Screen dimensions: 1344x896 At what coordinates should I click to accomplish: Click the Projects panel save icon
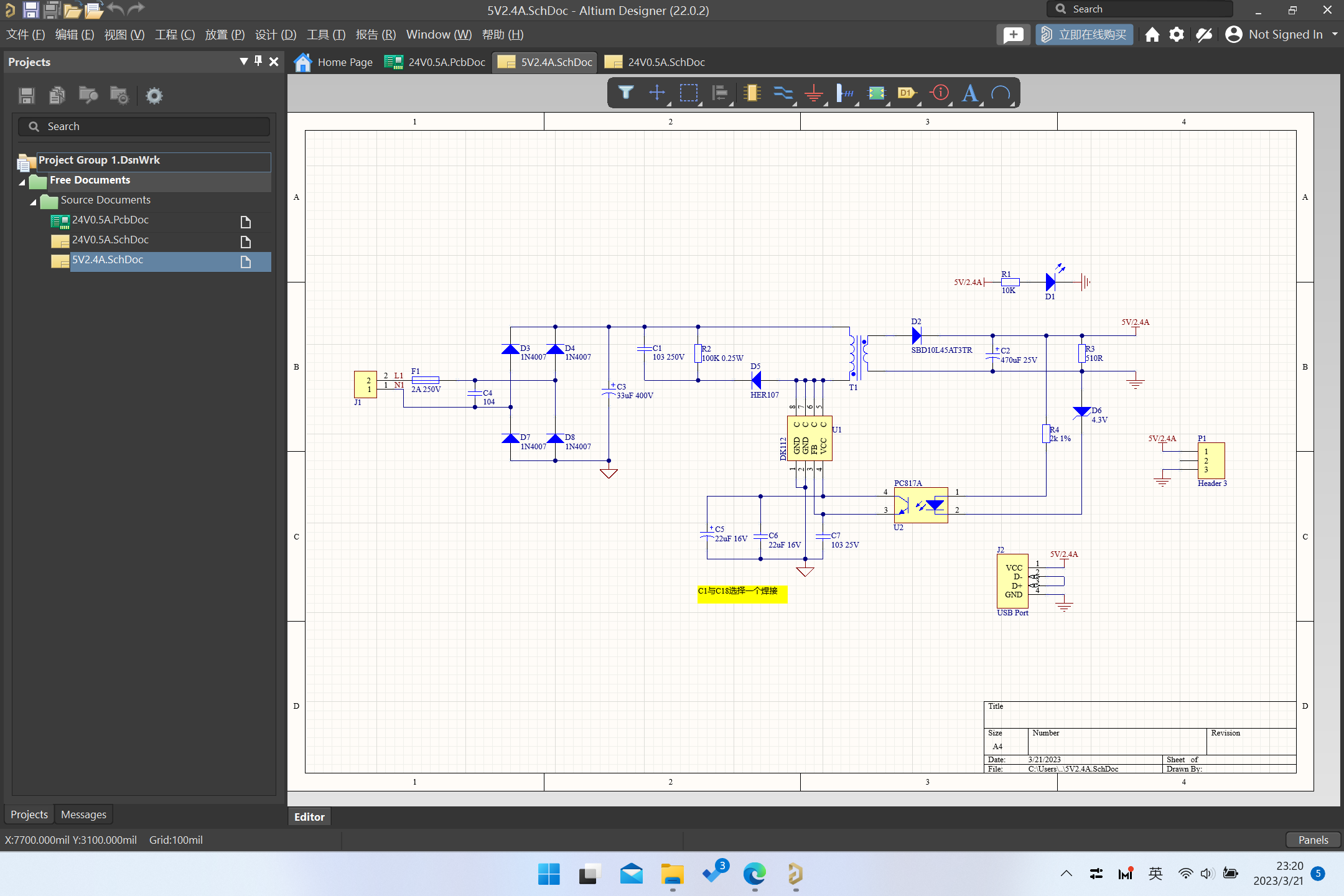click(27, 95)
